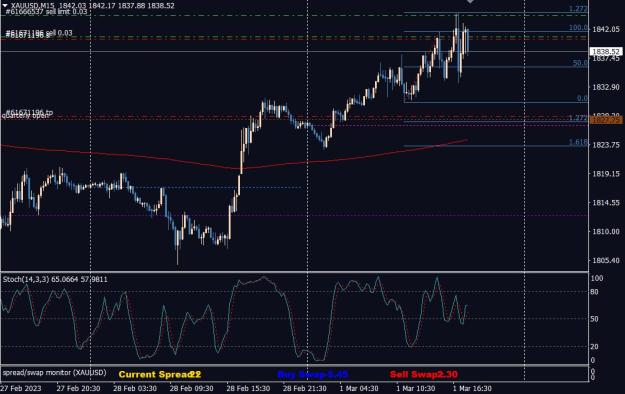Click the 28 Feb 21:30 time label
Viewport: 625px width, 394px height.
click(x=305, y=388)
